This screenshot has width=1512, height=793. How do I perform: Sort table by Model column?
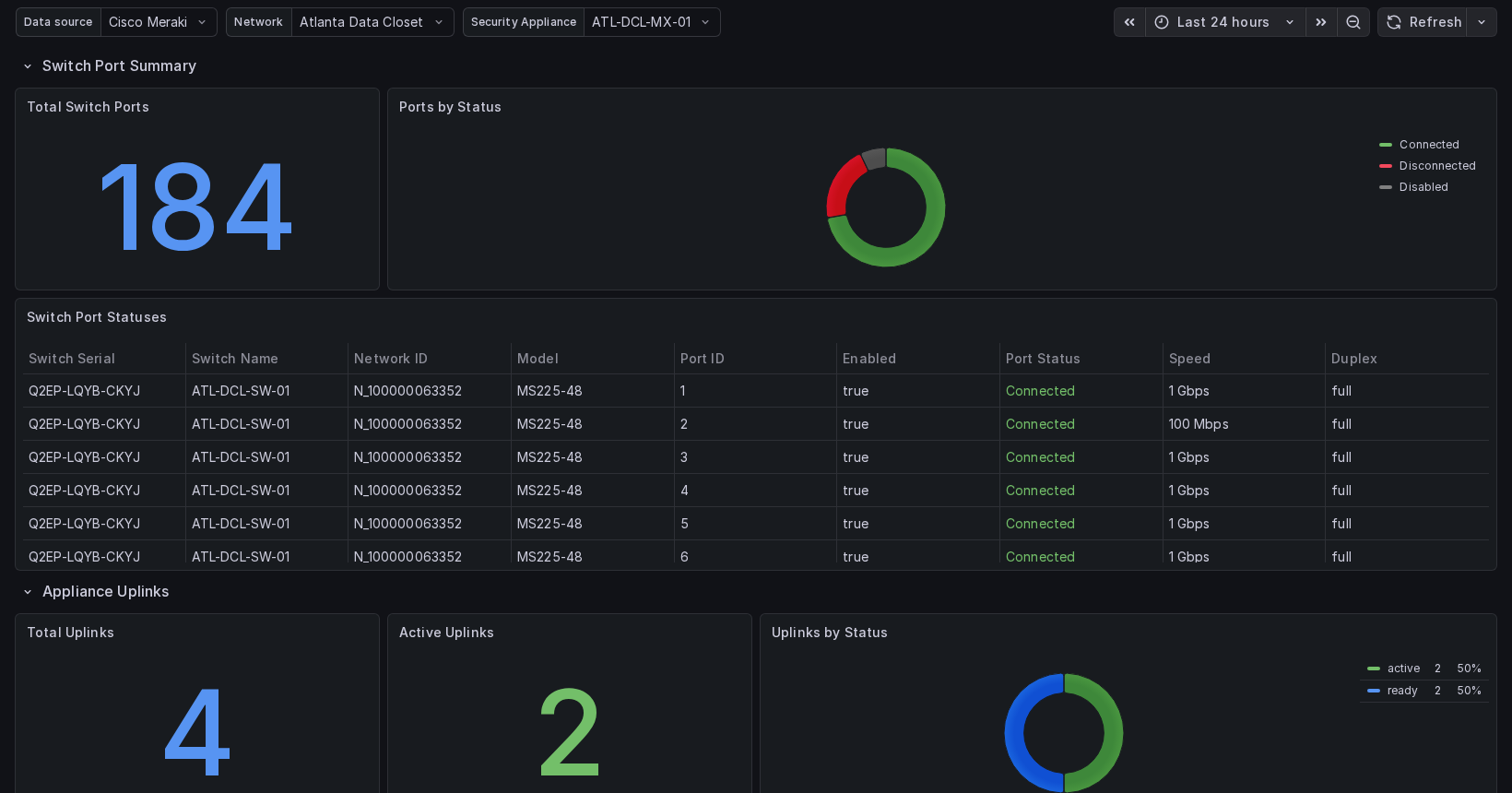point(537,359)
